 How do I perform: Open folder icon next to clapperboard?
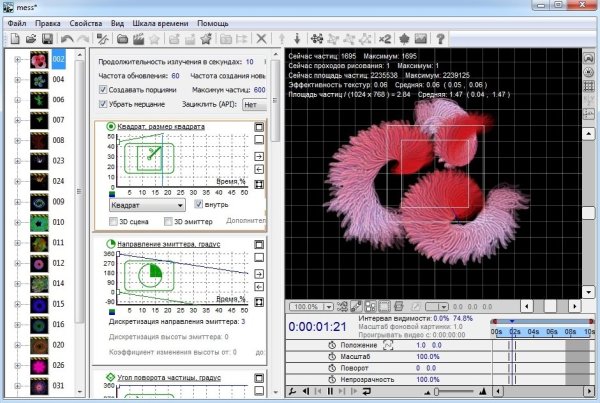click(124, 38)
